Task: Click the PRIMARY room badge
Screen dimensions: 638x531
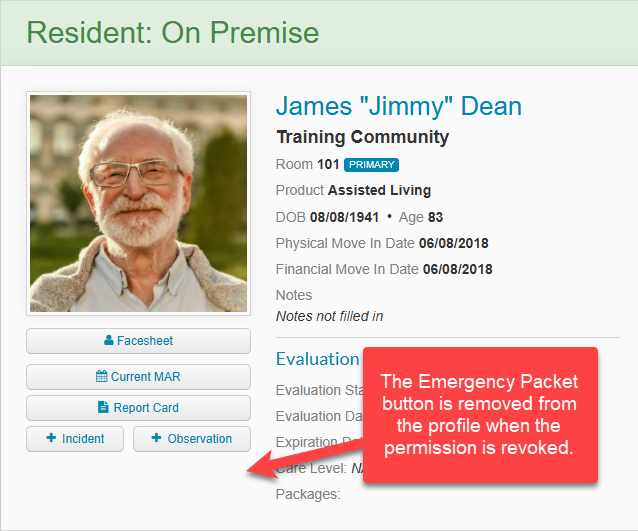Action: [371, 165]
